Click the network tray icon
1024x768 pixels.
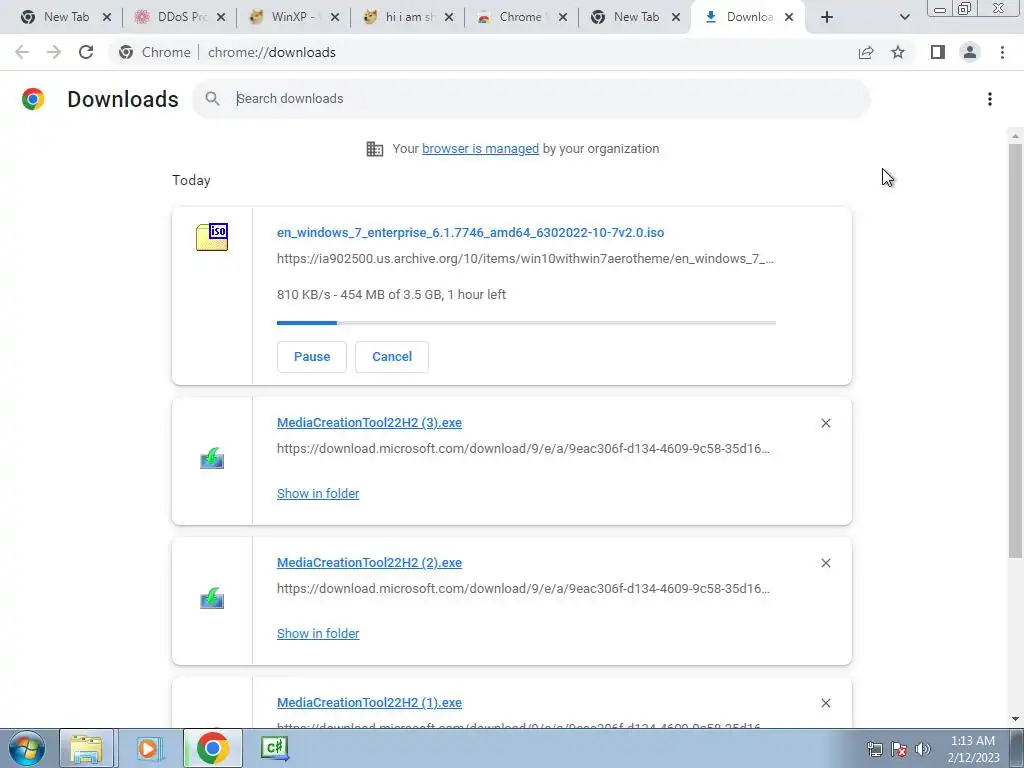[874, 749]
